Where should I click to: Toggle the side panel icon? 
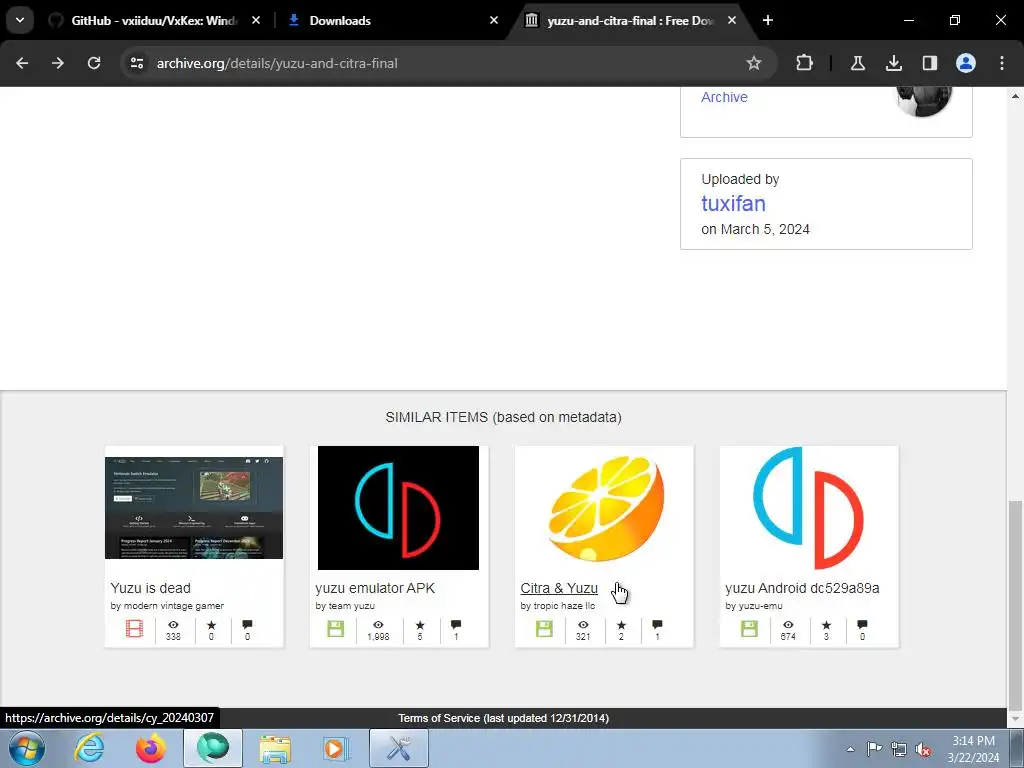(929, 63)
